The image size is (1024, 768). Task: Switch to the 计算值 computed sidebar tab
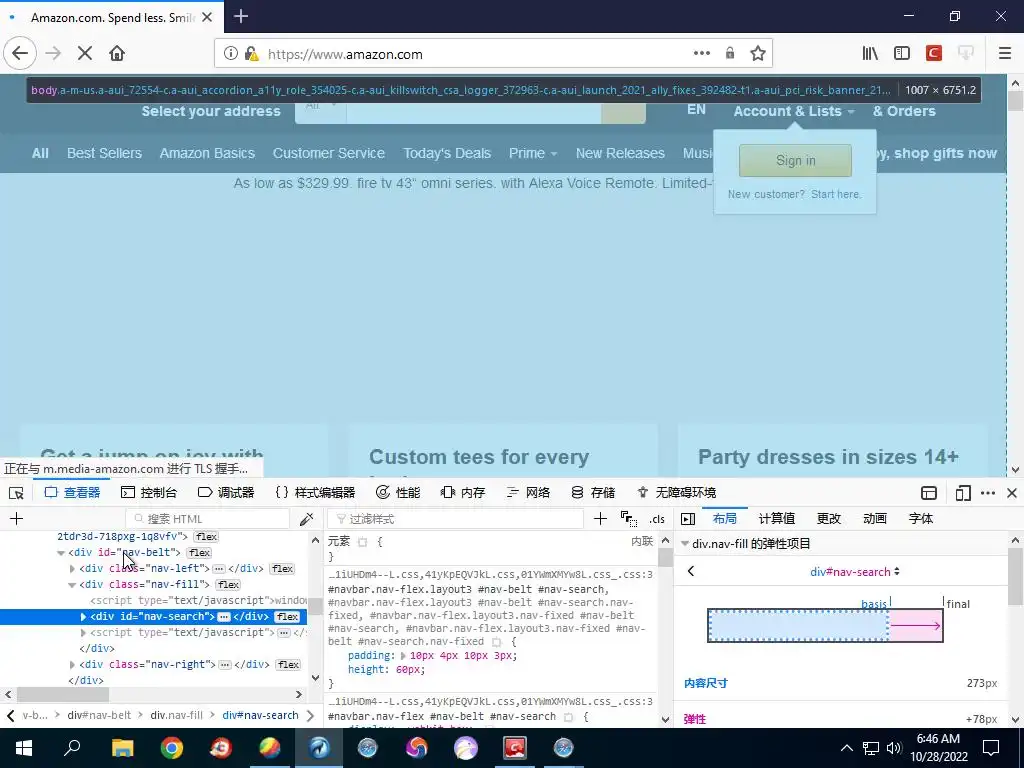(776, 519)
